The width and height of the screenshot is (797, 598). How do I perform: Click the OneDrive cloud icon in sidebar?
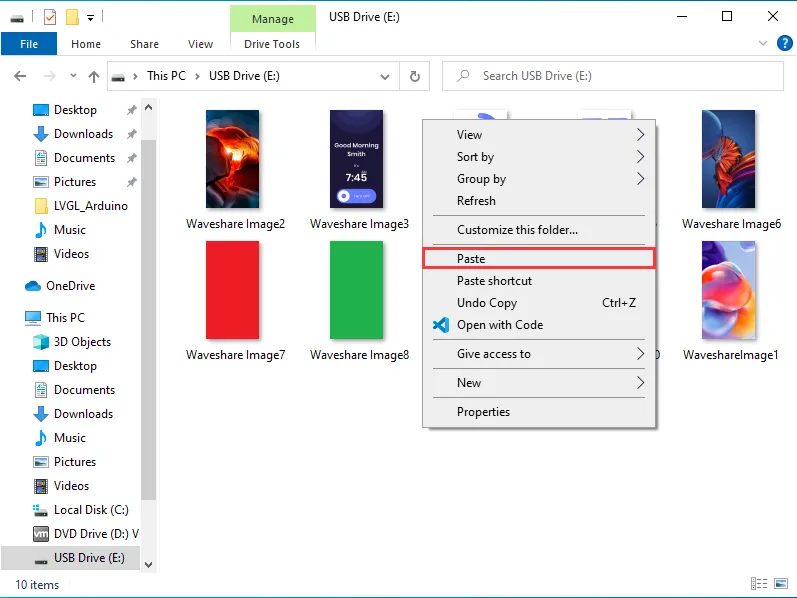pyautogui.click(x=33, y=286)
